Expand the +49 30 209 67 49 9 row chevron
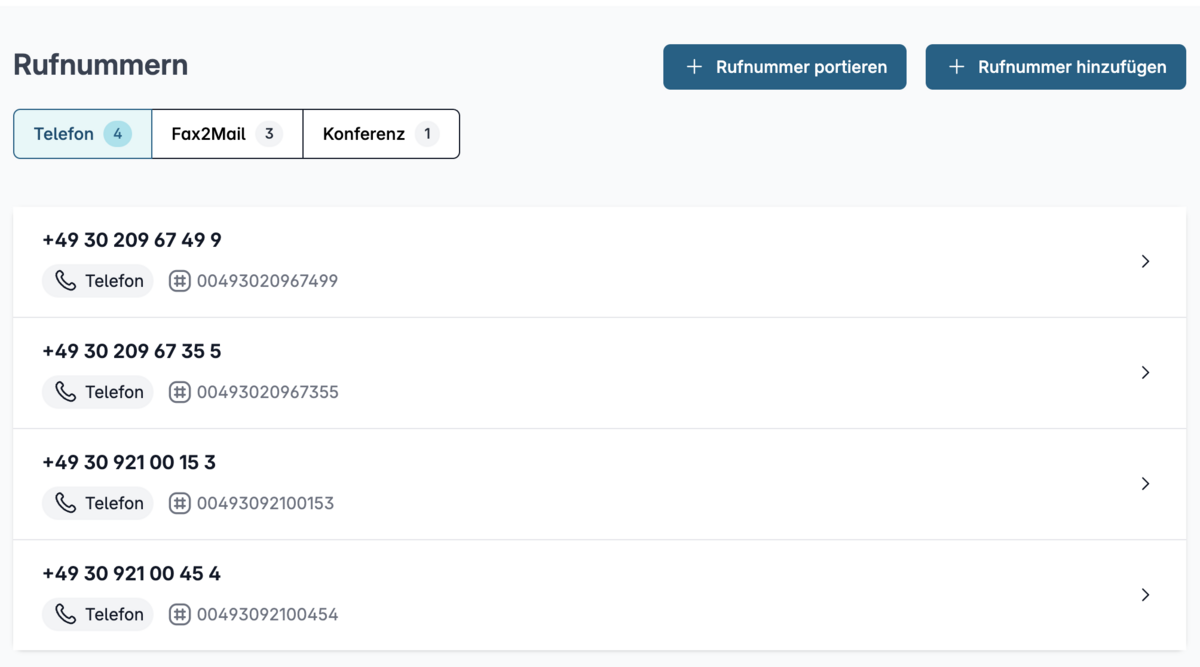The image size is (1200, 667). pyautogui.click(x=1145, y=262)
